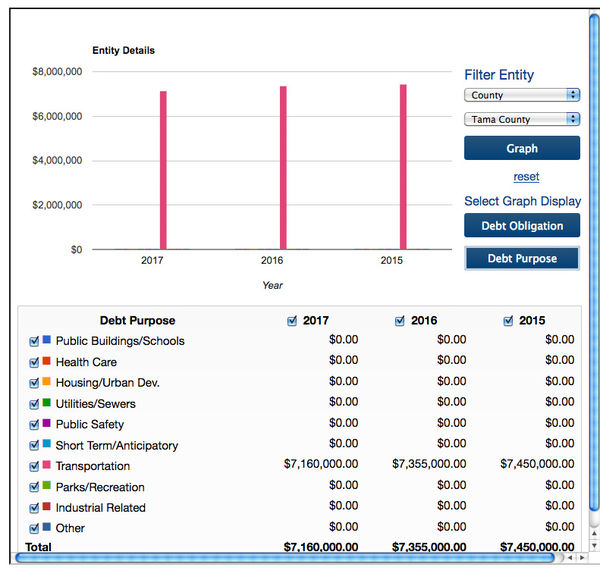Image resolution: width=600 pixels, height=580 pixels.
Task: Uncheck the 2017 year column checkbox
Action: 292,321
